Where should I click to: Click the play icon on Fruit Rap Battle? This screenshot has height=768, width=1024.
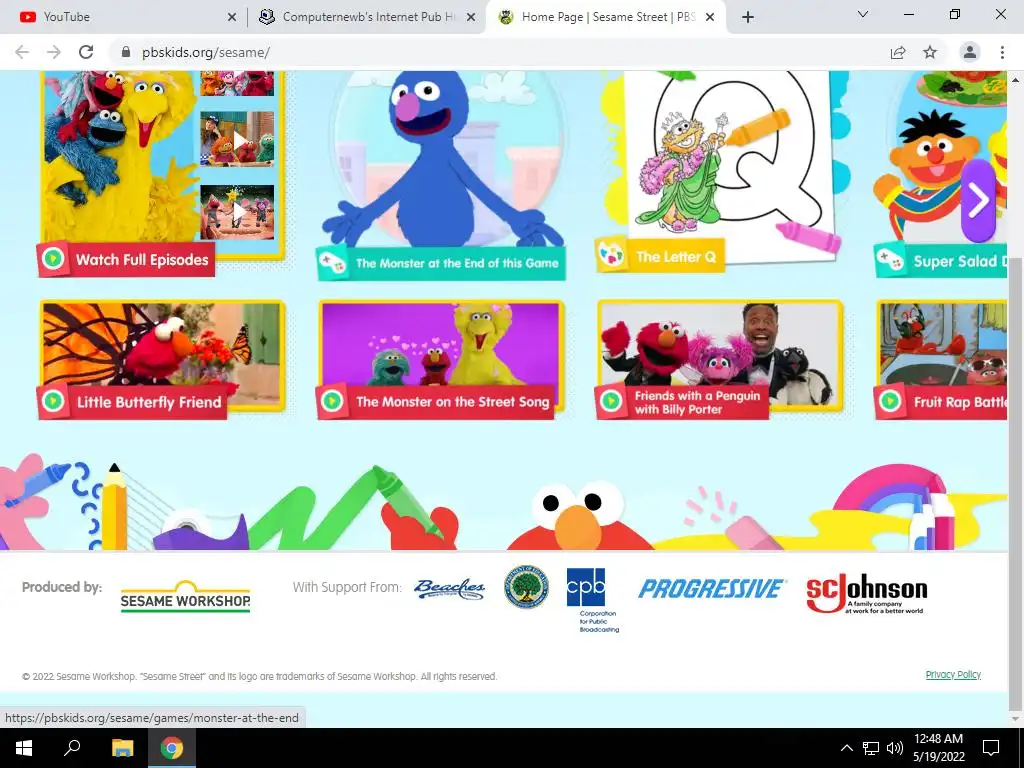[x=889, y=400]
